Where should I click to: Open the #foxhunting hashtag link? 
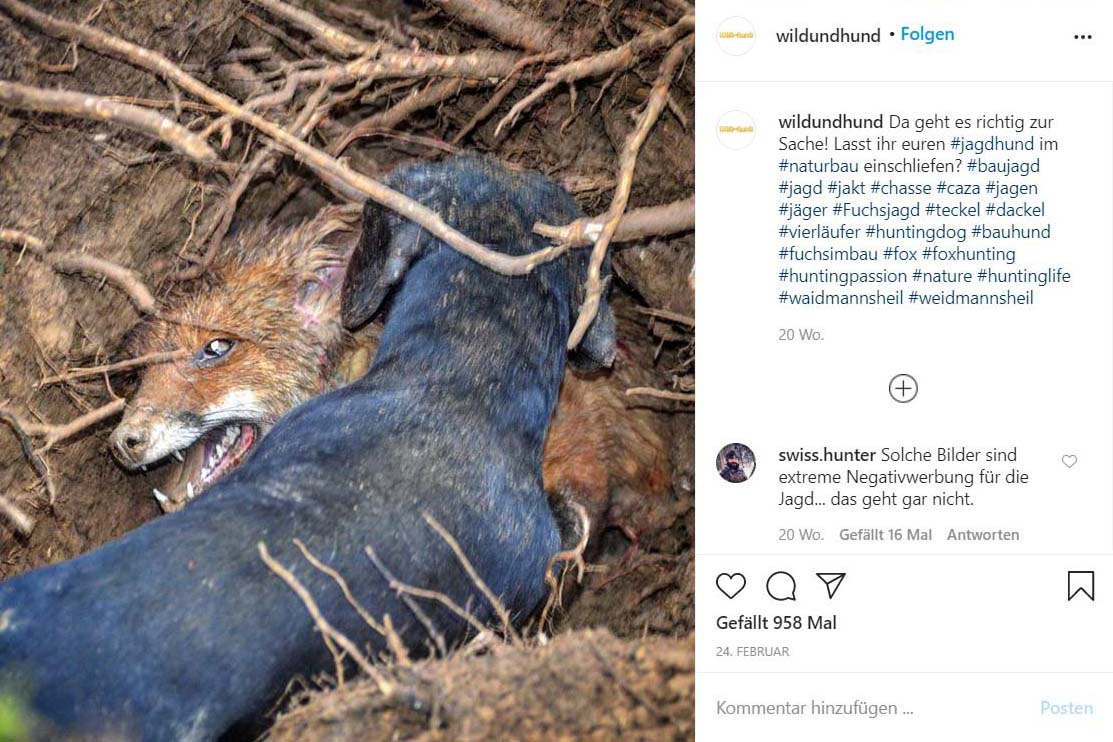968,254
